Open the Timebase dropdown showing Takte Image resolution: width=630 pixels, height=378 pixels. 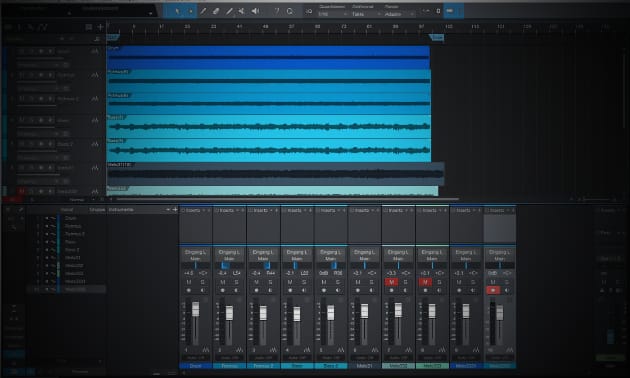pos(366,14)
